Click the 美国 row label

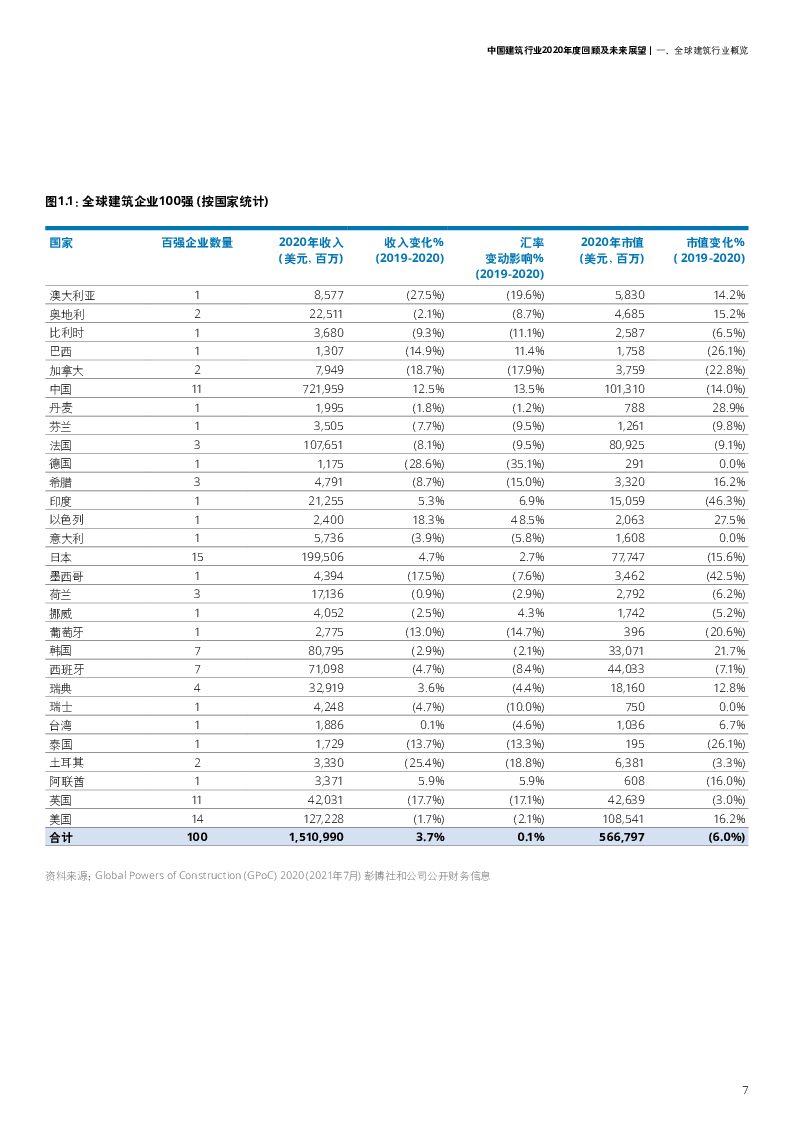(60, 818)
